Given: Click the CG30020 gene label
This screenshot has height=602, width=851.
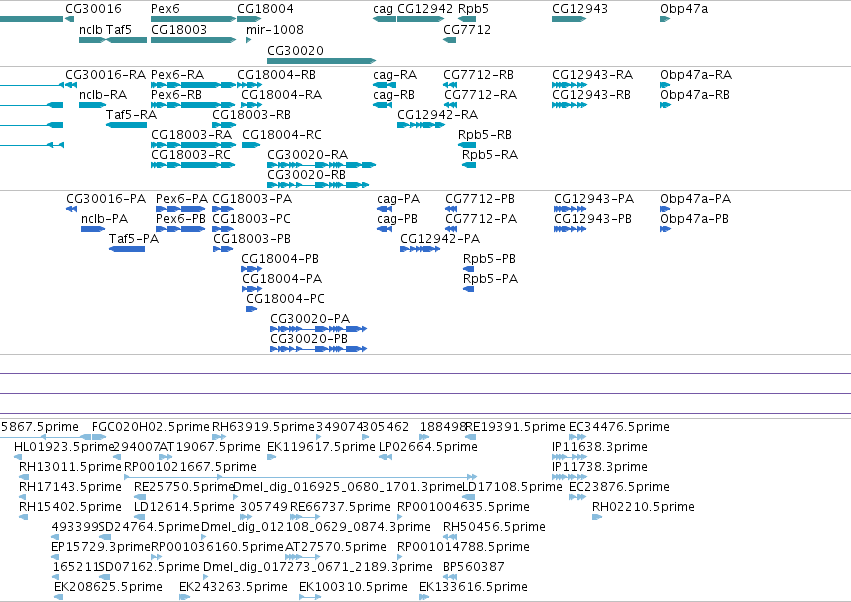Looking at the screenshot, I should tap(295, 50).
